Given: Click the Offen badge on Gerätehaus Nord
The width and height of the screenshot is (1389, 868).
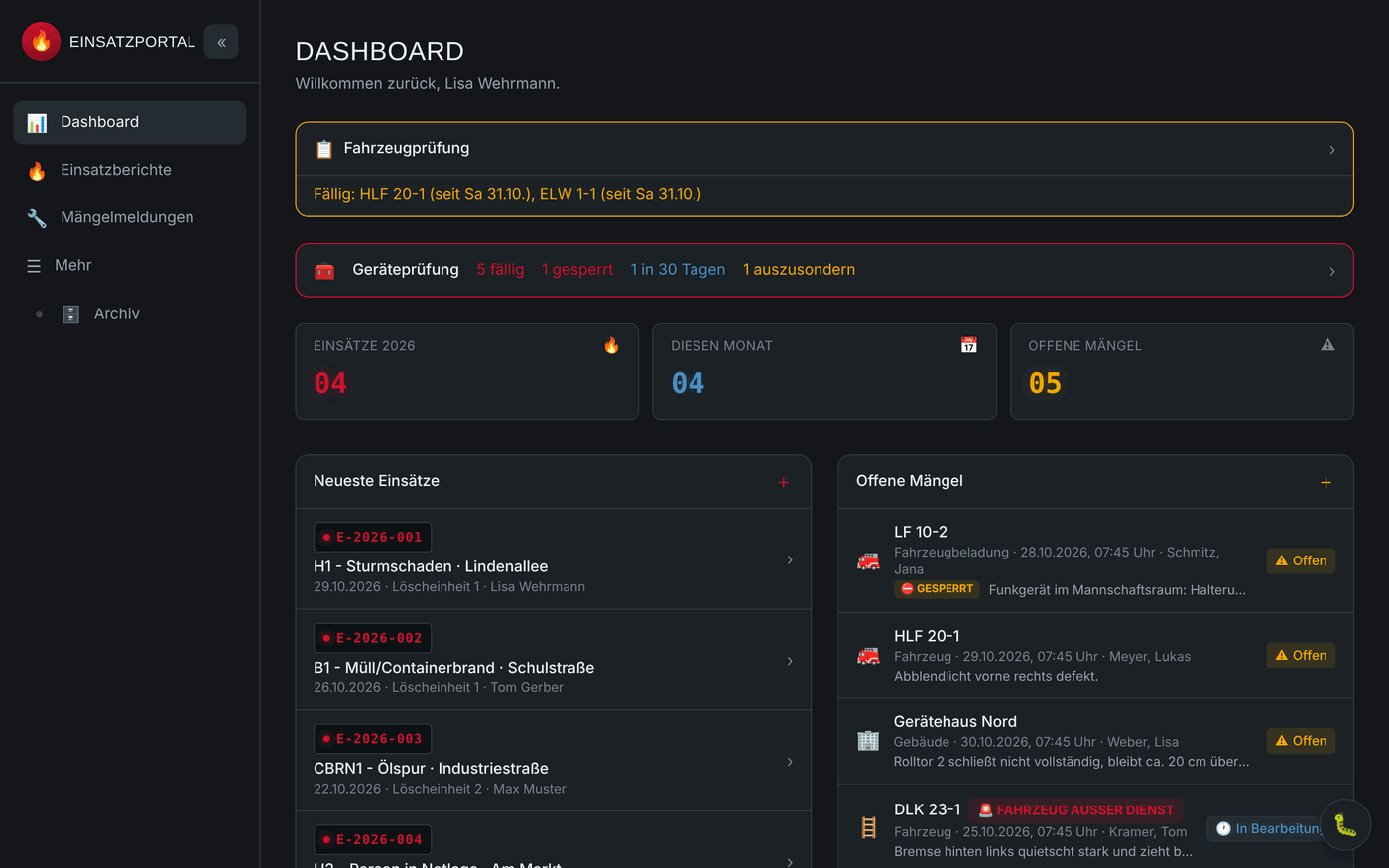Looking at the screenshot, I should pyautogui.click(x=1301, y=741).
